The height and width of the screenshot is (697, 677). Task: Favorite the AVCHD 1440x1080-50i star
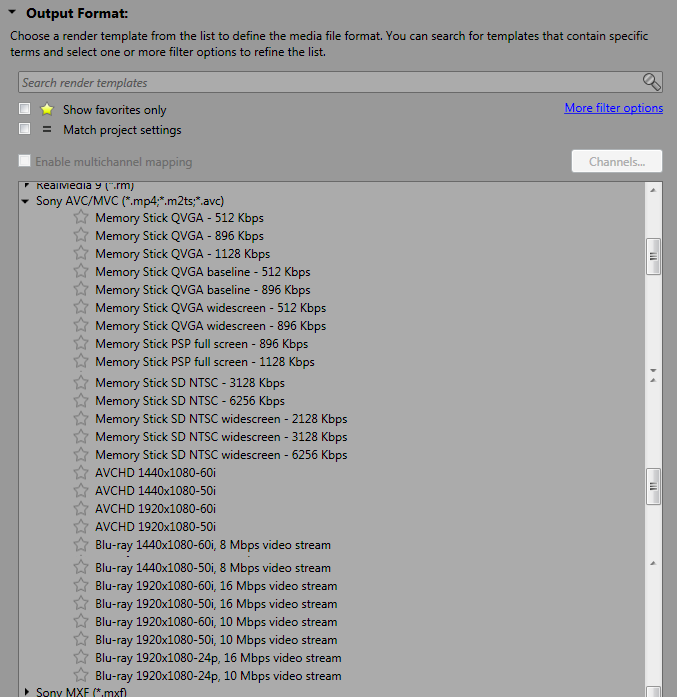click(x=81, y=490)
